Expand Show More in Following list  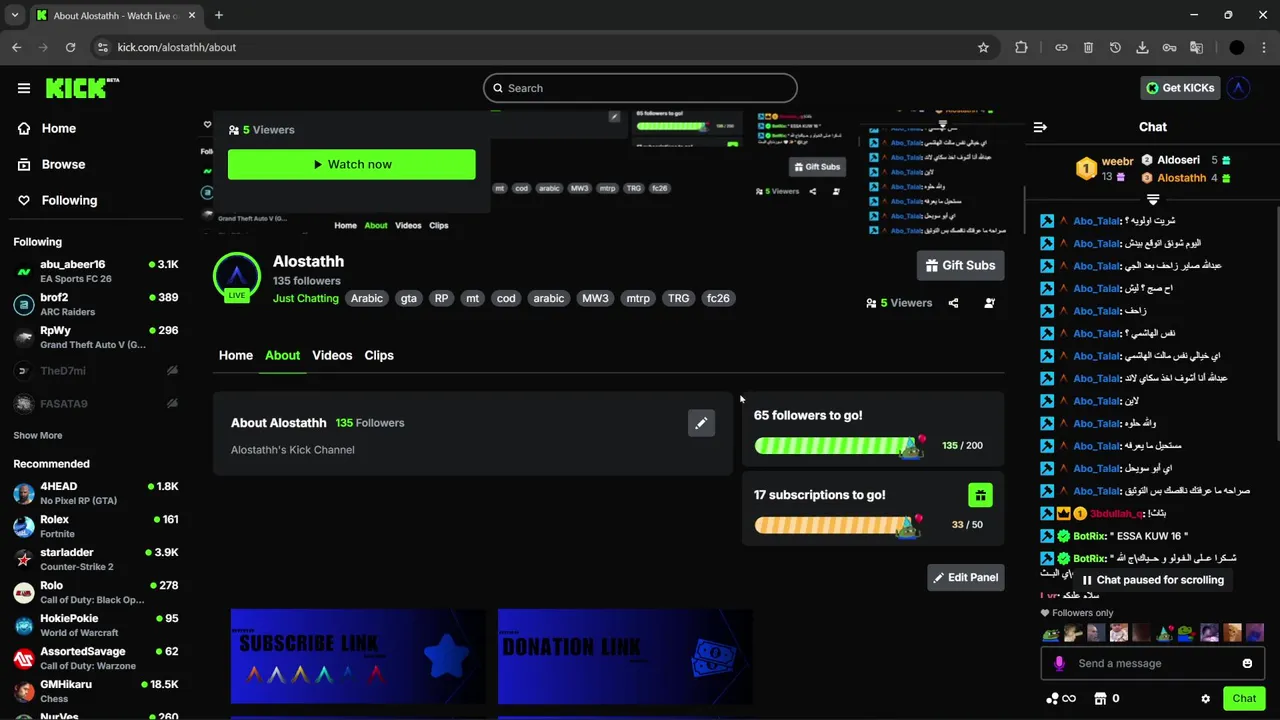(37, 435)
